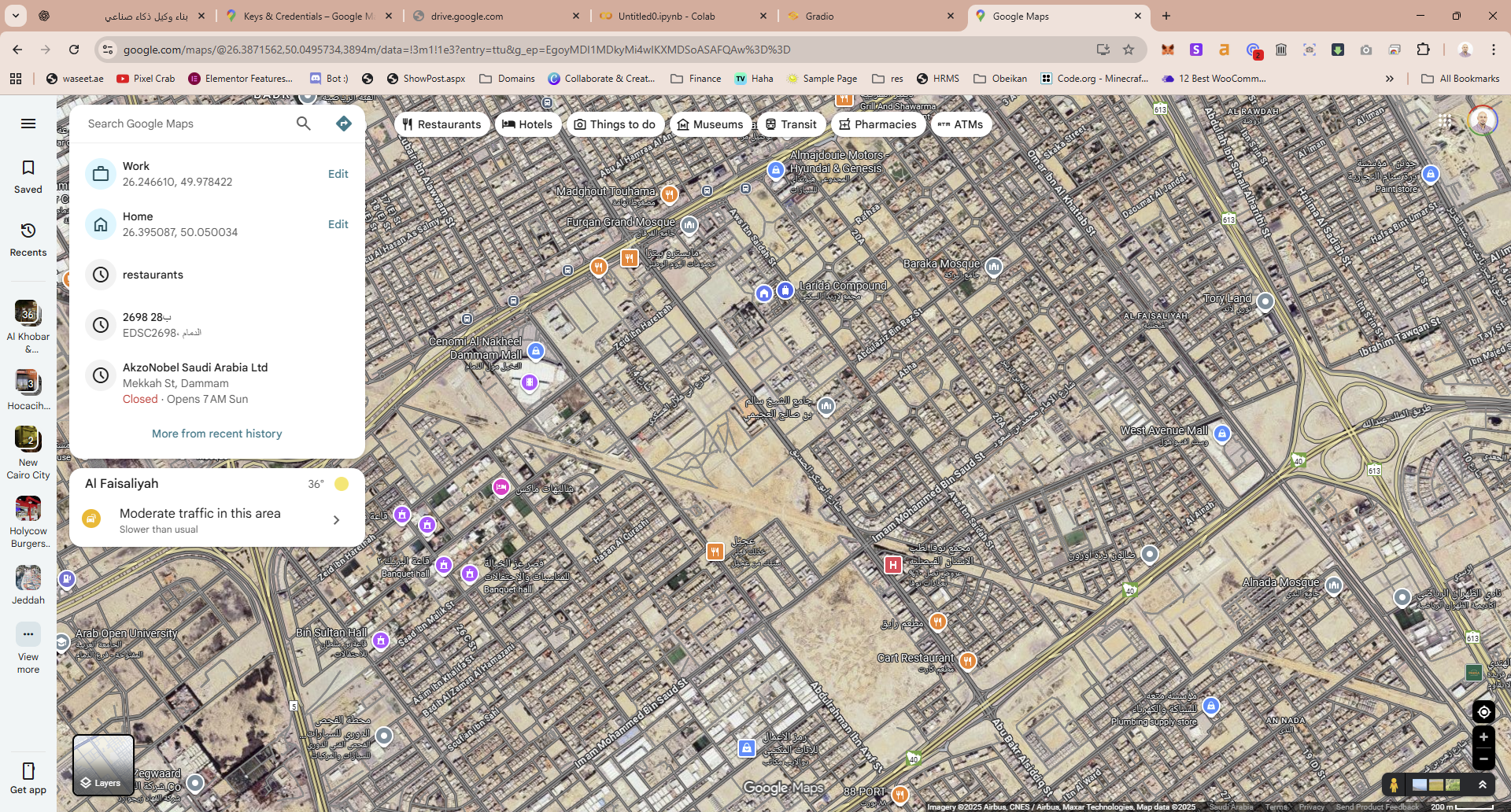The image size is (1511, 812).
Task: Expand the bottom-right imagery strip chevron
Action: coord(1483,784)
